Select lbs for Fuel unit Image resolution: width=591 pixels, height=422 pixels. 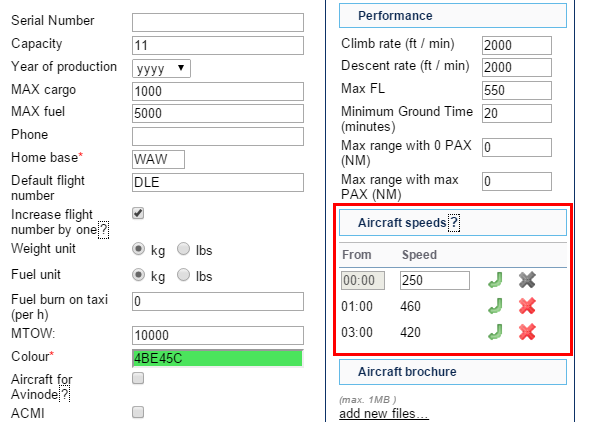(x=184, y=275)
